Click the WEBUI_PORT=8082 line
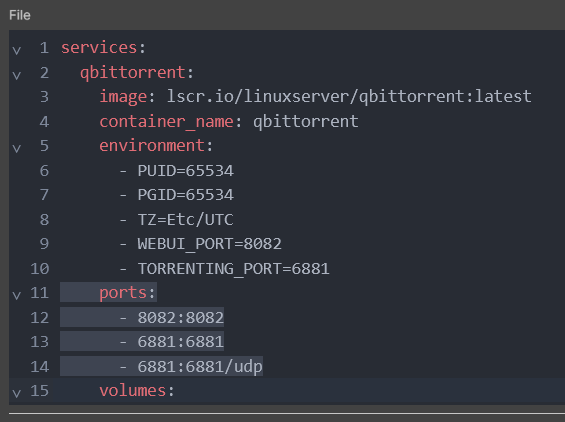 (209, 244)
